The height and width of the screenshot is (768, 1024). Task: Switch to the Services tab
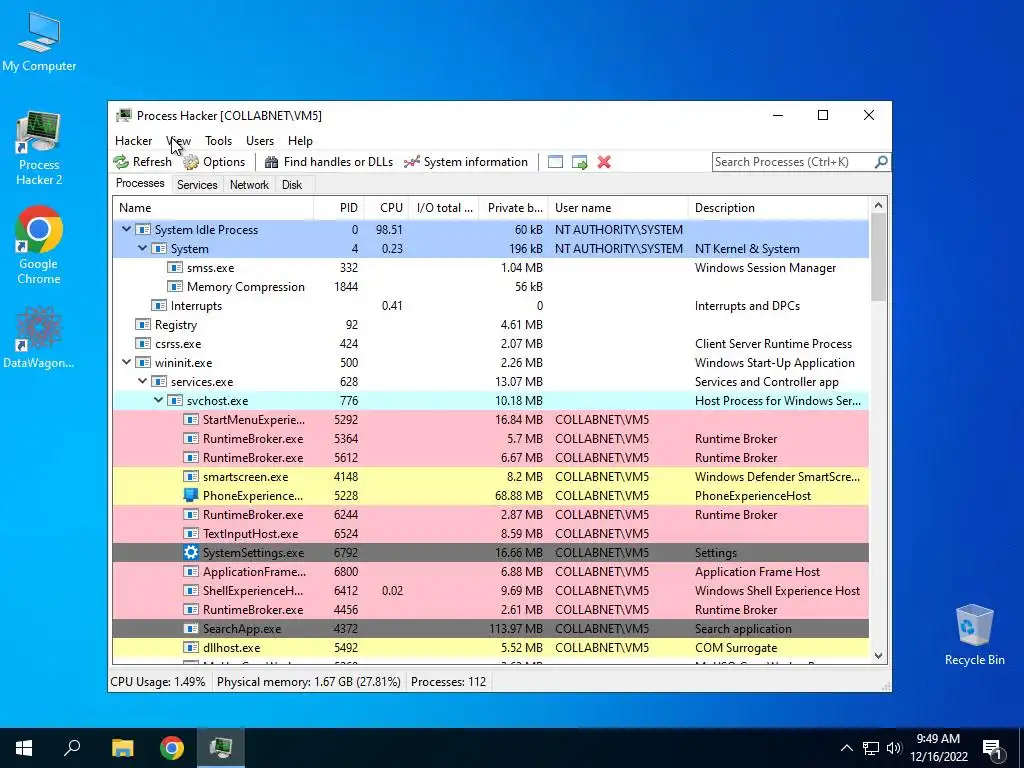197,185
